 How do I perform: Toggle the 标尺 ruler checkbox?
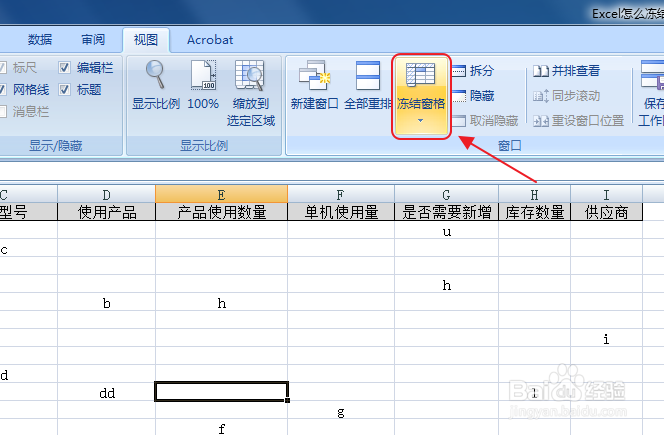coord(2,67)
